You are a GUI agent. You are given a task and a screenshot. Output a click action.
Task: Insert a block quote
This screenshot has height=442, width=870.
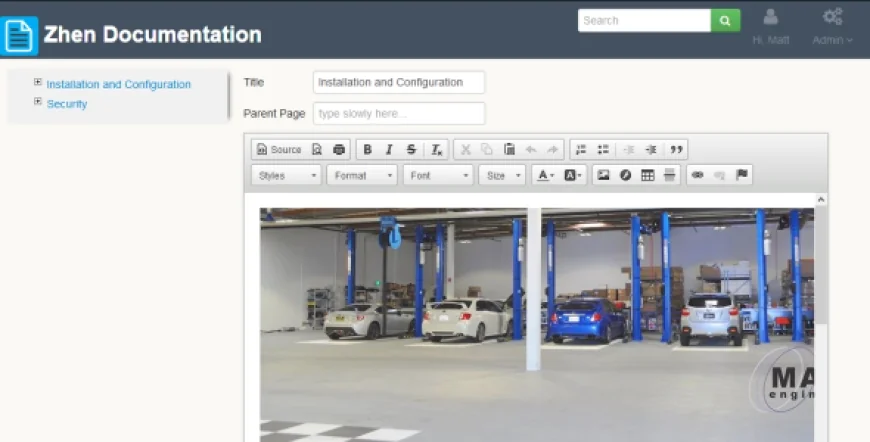click(x=677, y=149)
